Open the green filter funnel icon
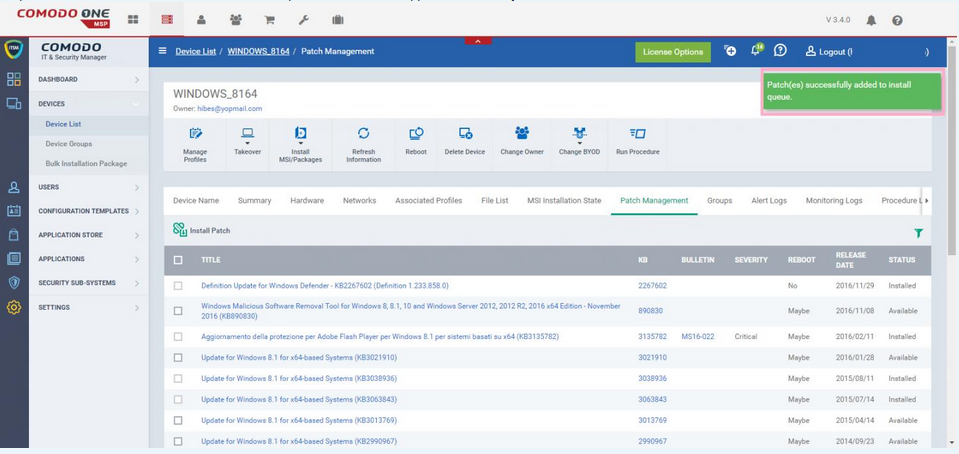The height and width of the screenshot is (454, 959). pos(918,233)
